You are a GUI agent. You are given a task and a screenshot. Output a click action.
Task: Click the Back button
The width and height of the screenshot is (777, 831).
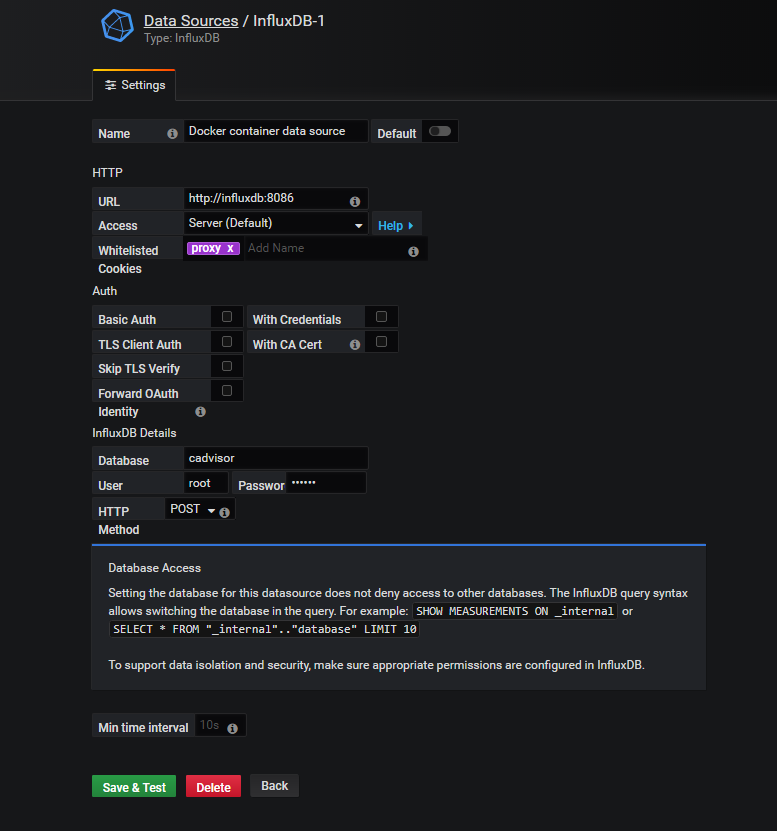coord(275,785)
